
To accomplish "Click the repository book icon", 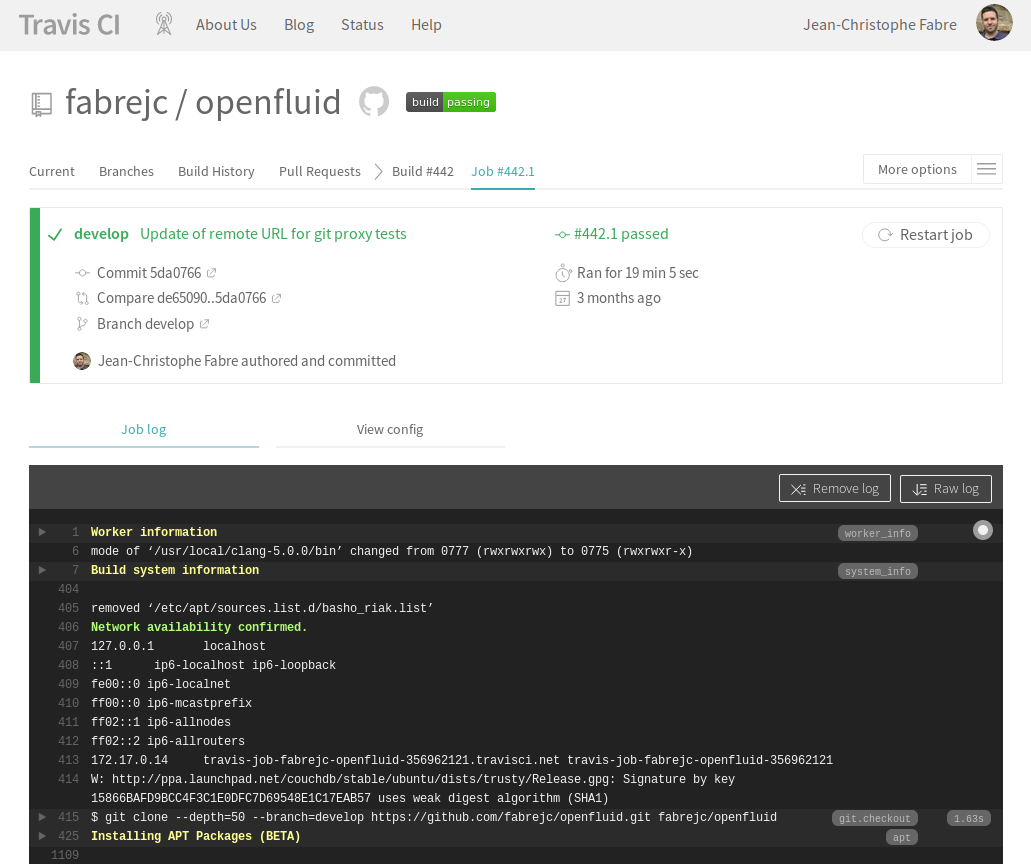I will [x=41, y=105].
